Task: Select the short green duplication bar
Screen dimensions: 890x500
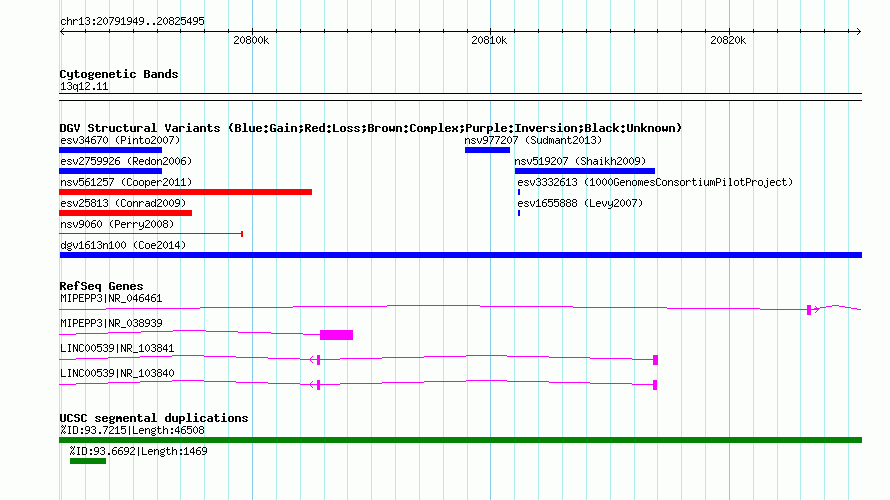Action: pos(88,461)
